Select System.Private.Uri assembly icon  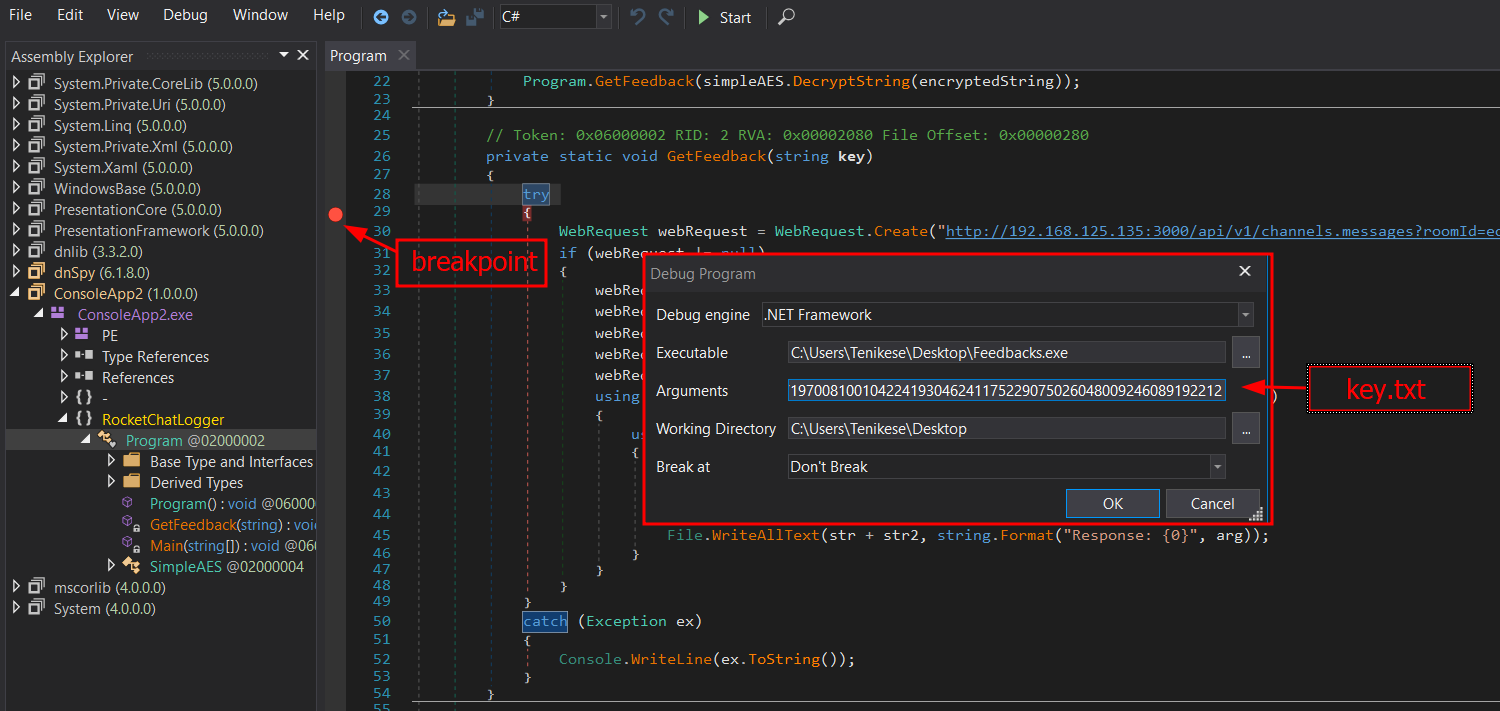[x=37, y=103]
